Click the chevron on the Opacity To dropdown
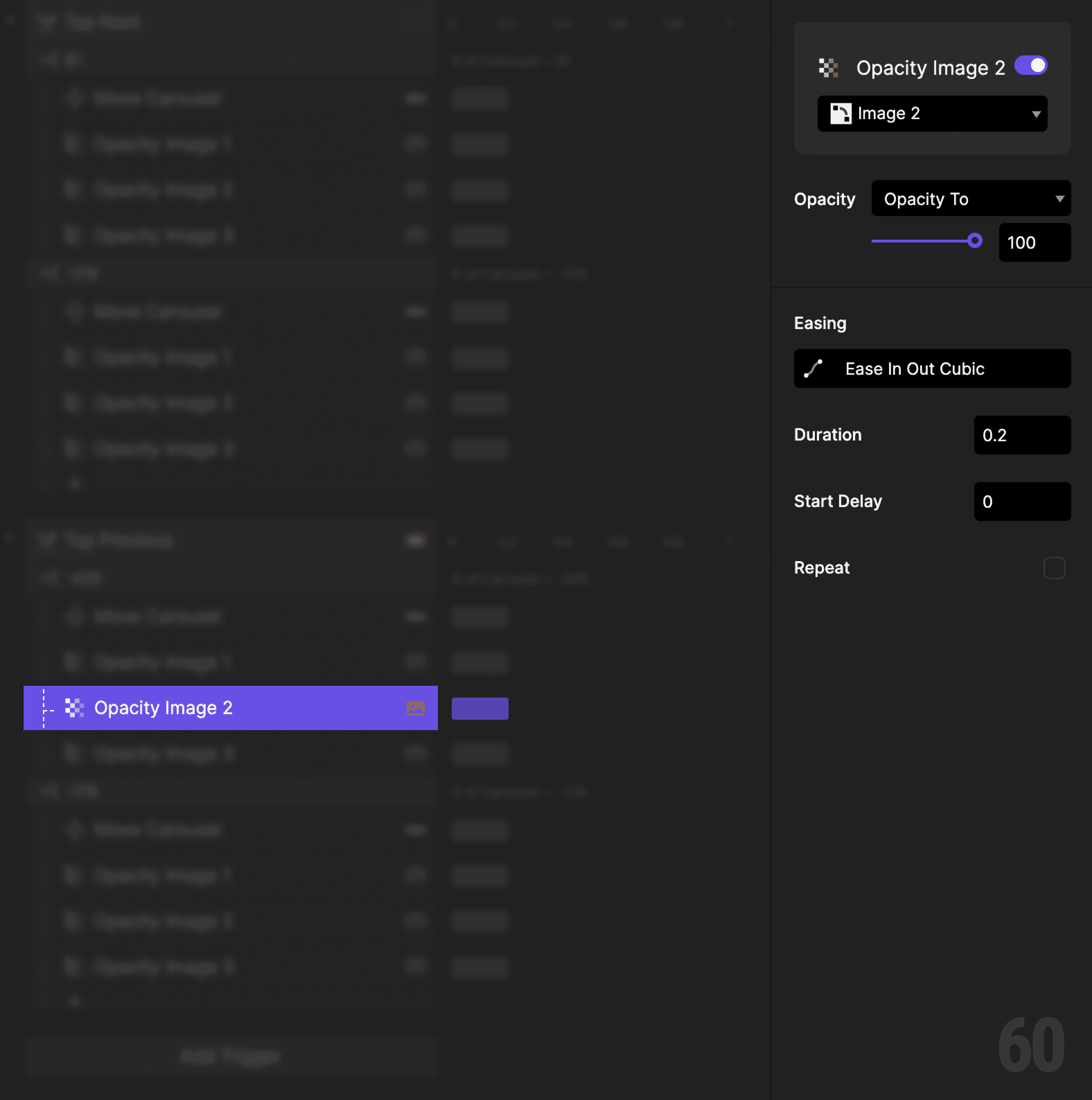The height and width of the screenshot is (1100, 1092). 1059,198
